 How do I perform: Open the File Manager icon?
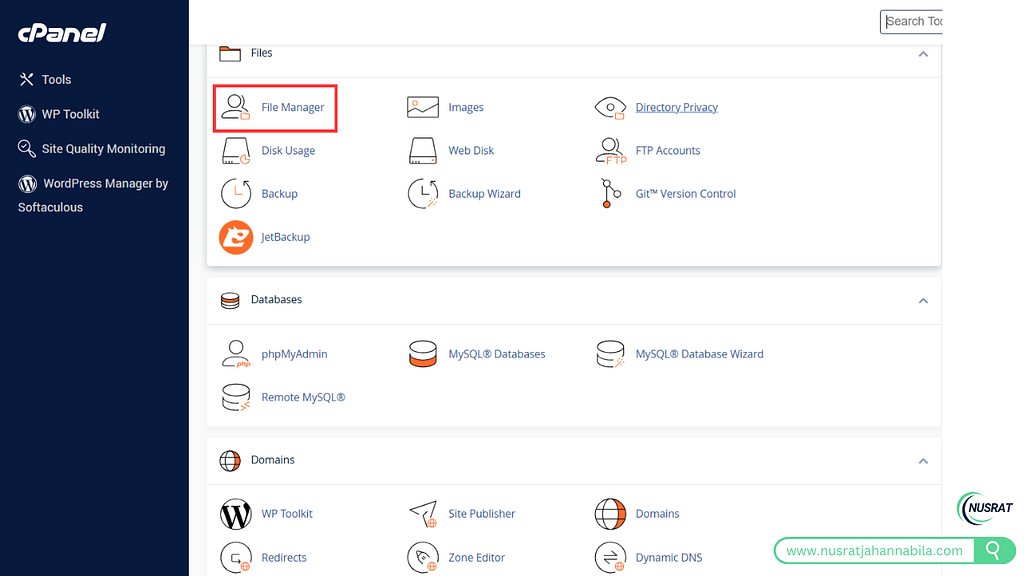tap(236, 107)
